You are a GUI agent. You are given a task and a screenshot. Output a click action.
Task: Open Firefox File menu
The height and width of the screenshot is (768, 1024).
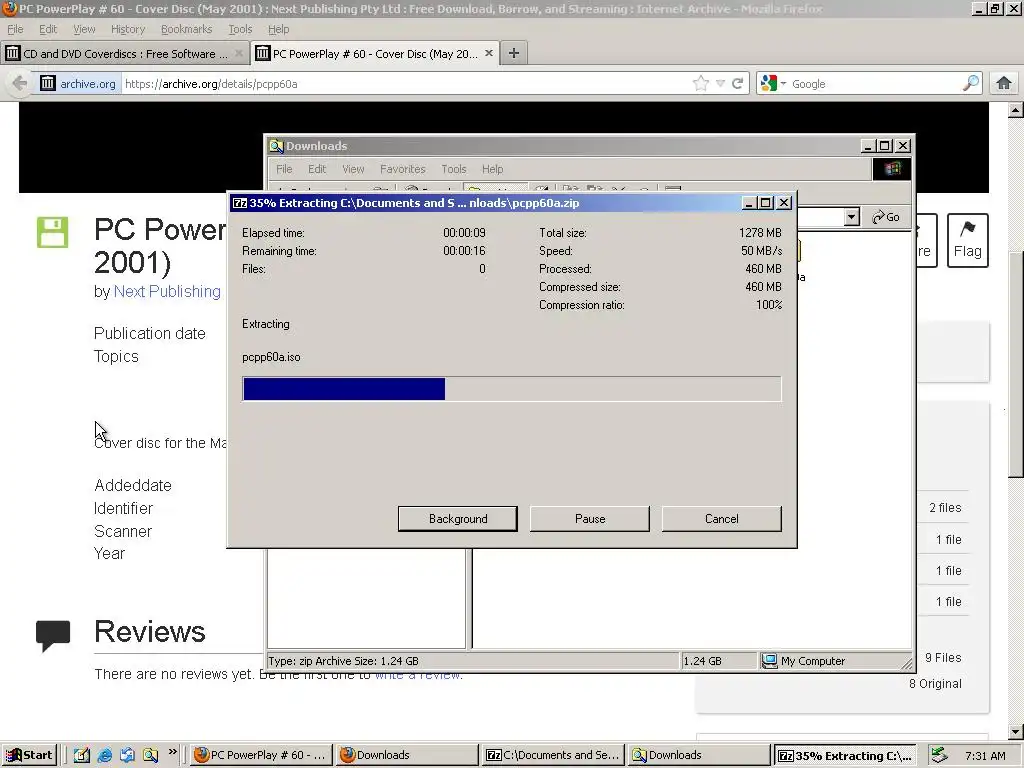pos(15,29)
